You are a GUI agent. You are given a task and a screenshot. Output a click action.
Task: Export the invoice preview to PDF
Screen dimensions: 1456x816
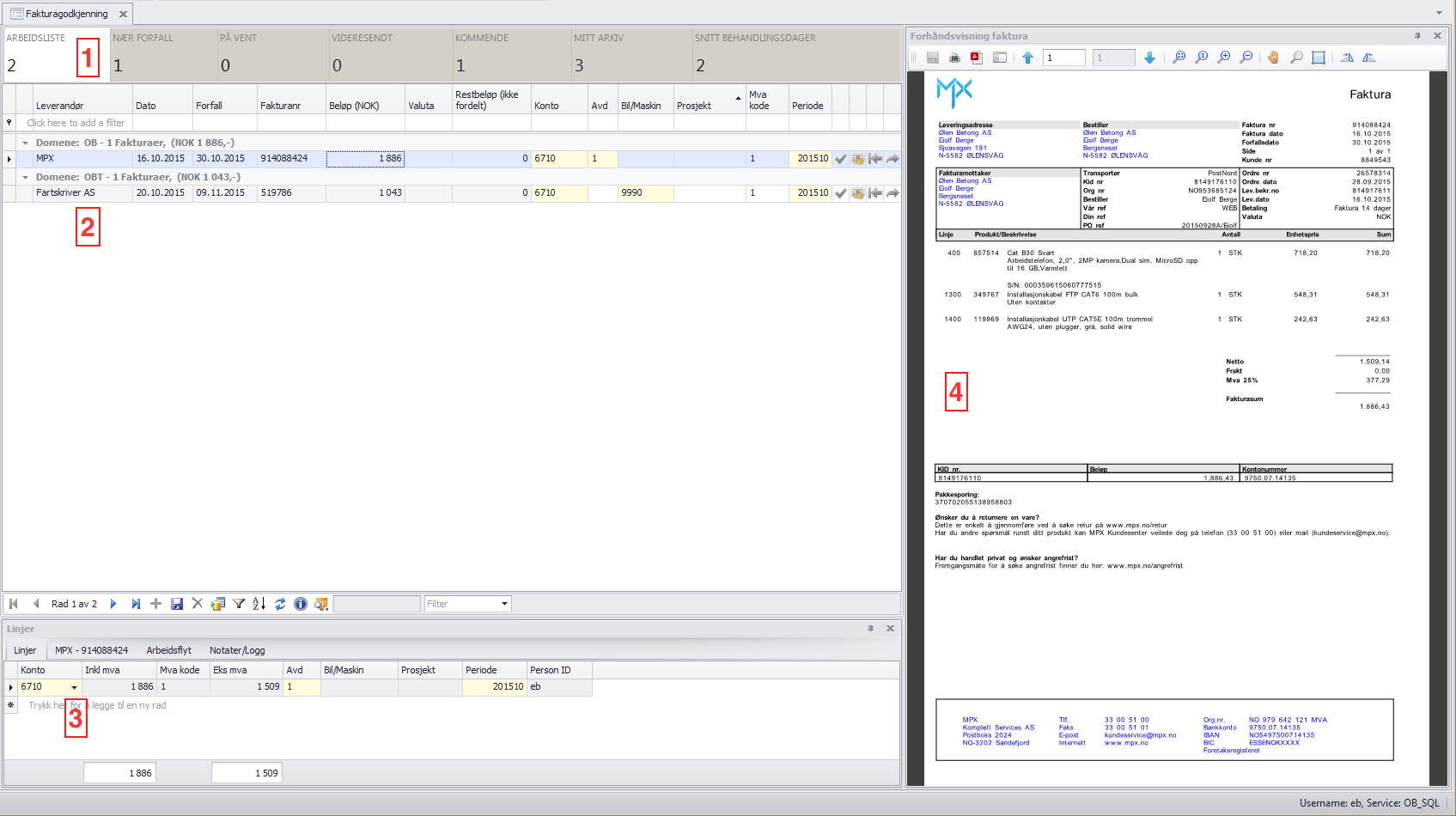click(977, 58)
